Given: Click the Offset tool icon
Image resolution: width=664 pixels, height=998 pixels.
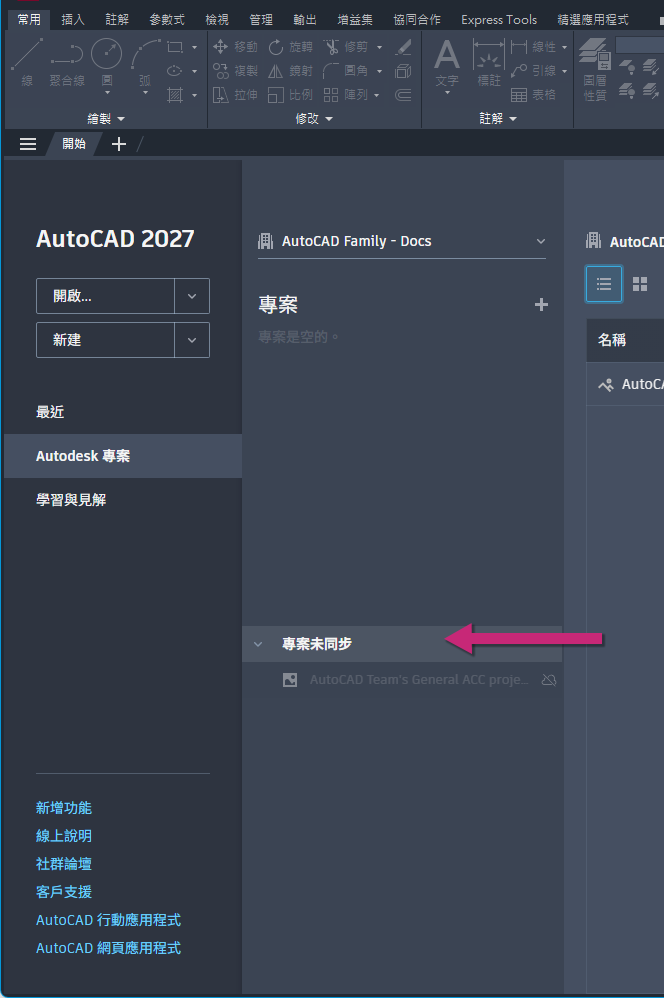Looking at the screenshot, I should 403,95.
